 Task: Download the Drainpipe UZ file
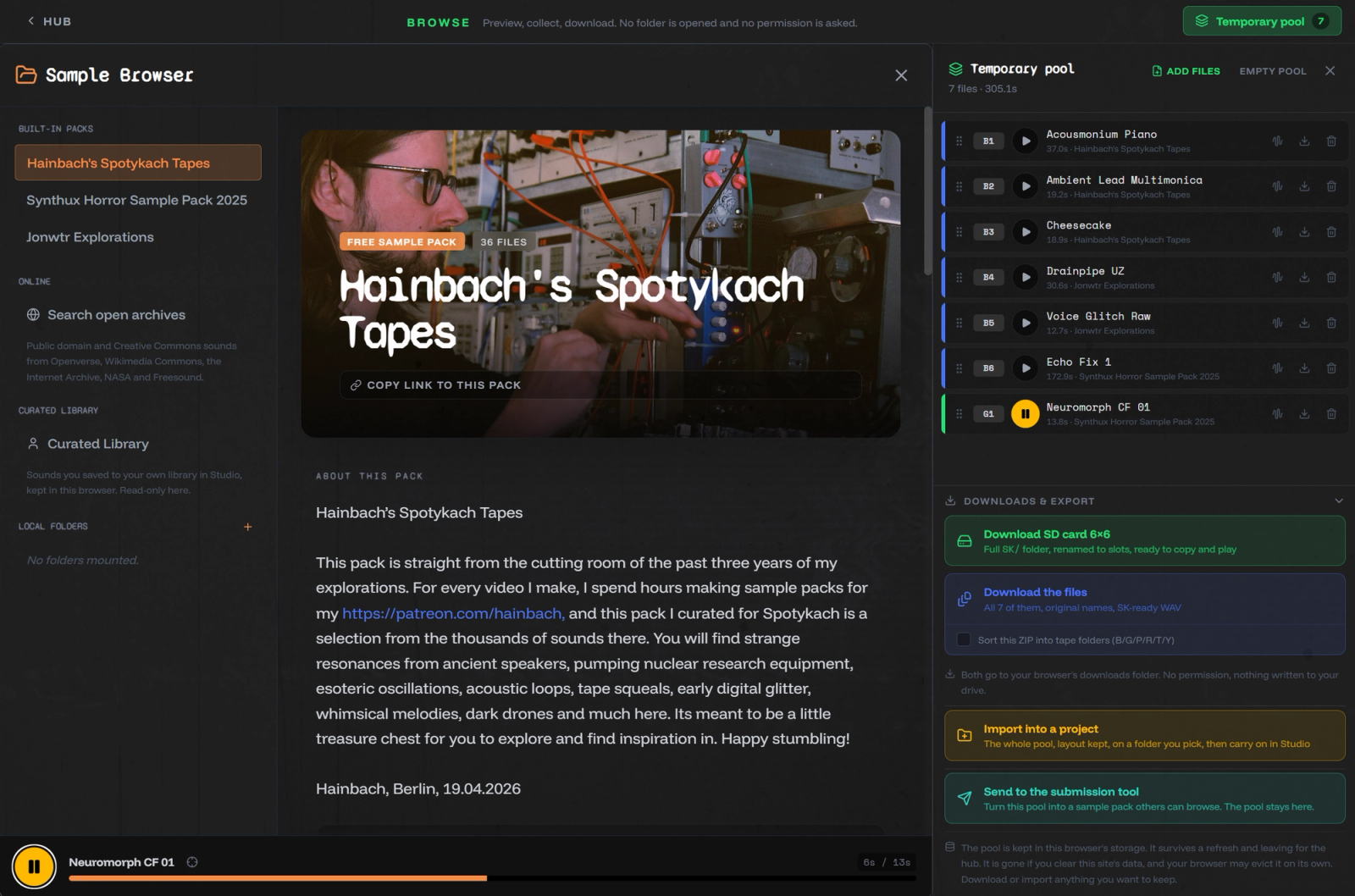tap(1304, 278)
